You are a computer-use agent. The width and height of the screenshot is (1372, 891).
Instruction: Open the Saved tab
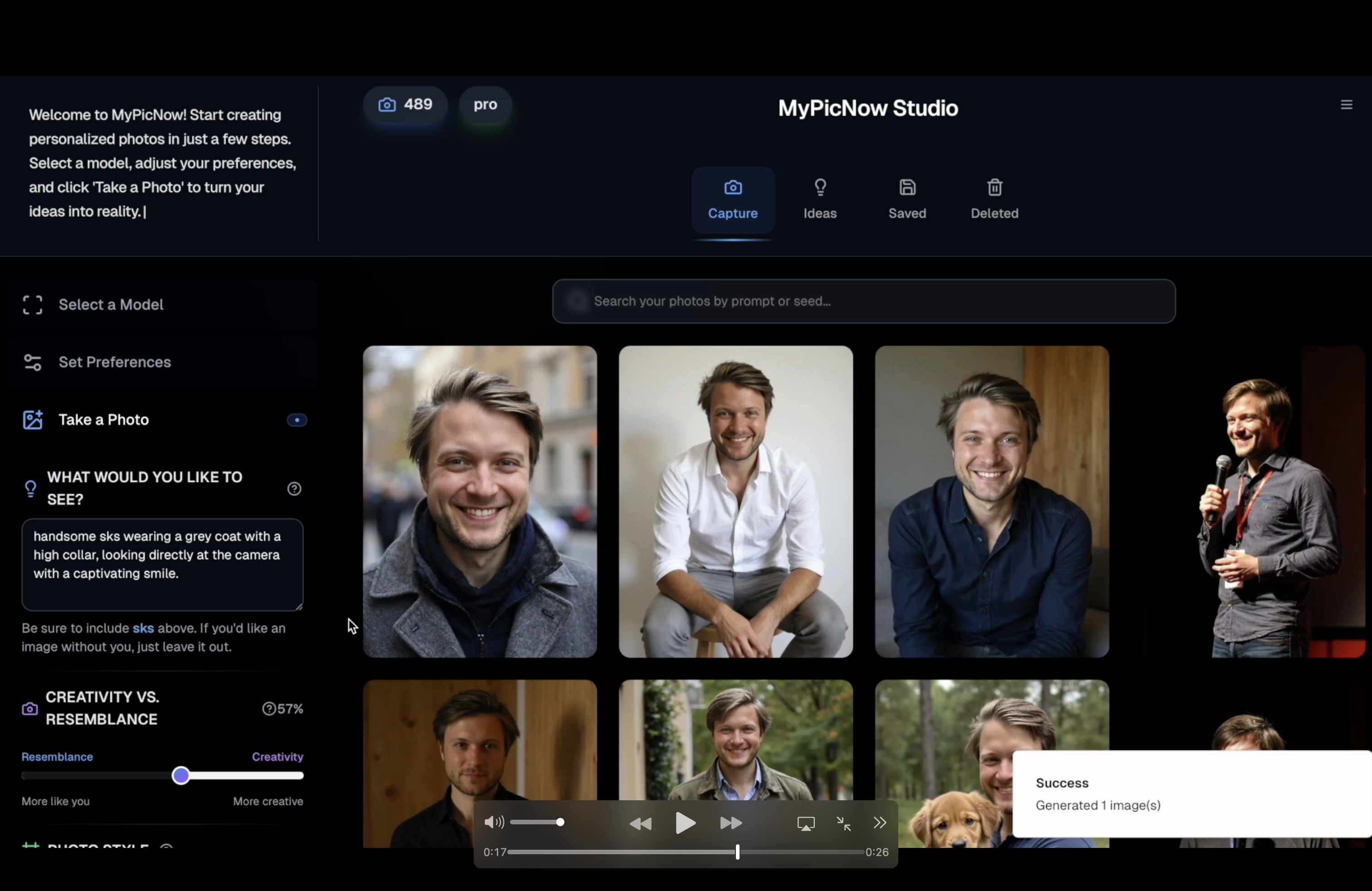click(907, 199)
